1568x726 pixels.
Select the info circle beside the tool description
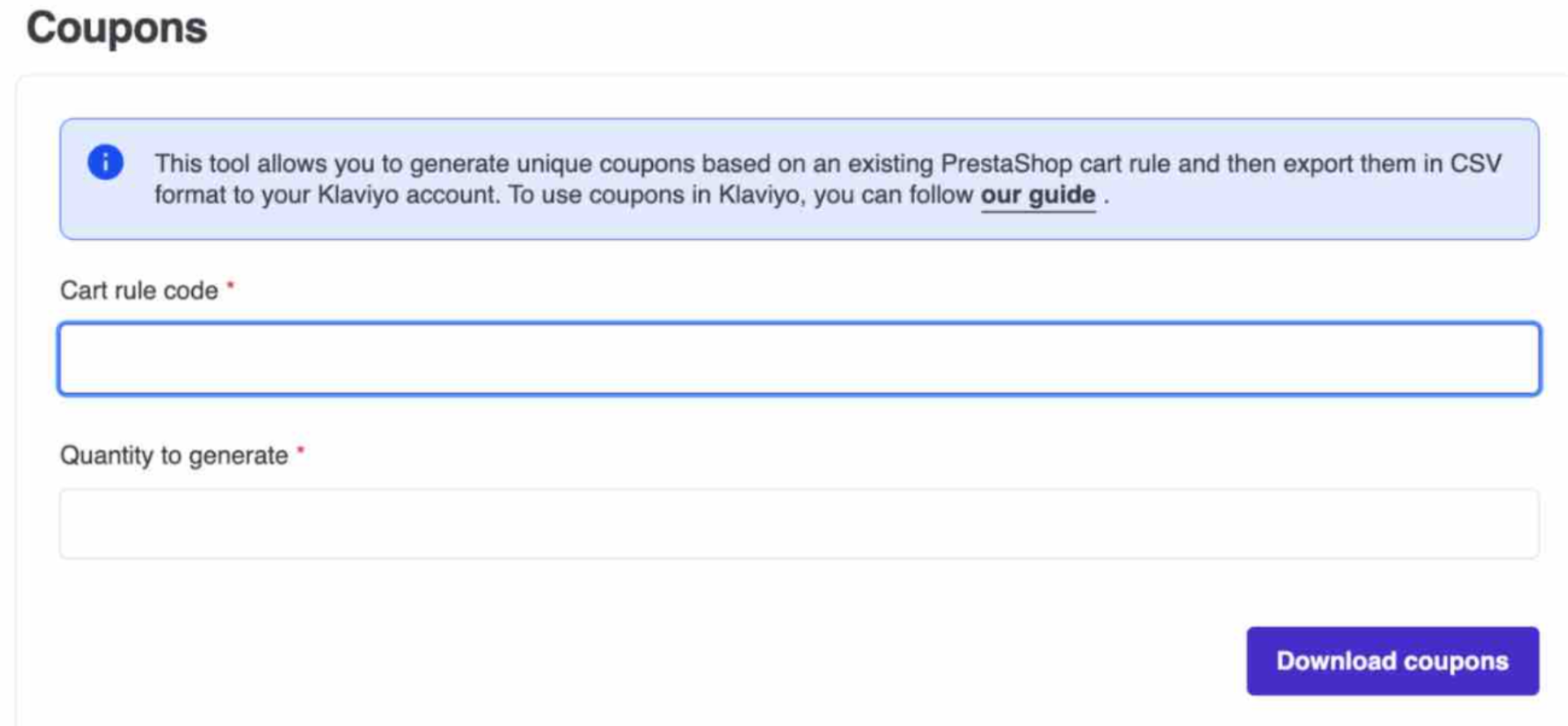point(104,161)
